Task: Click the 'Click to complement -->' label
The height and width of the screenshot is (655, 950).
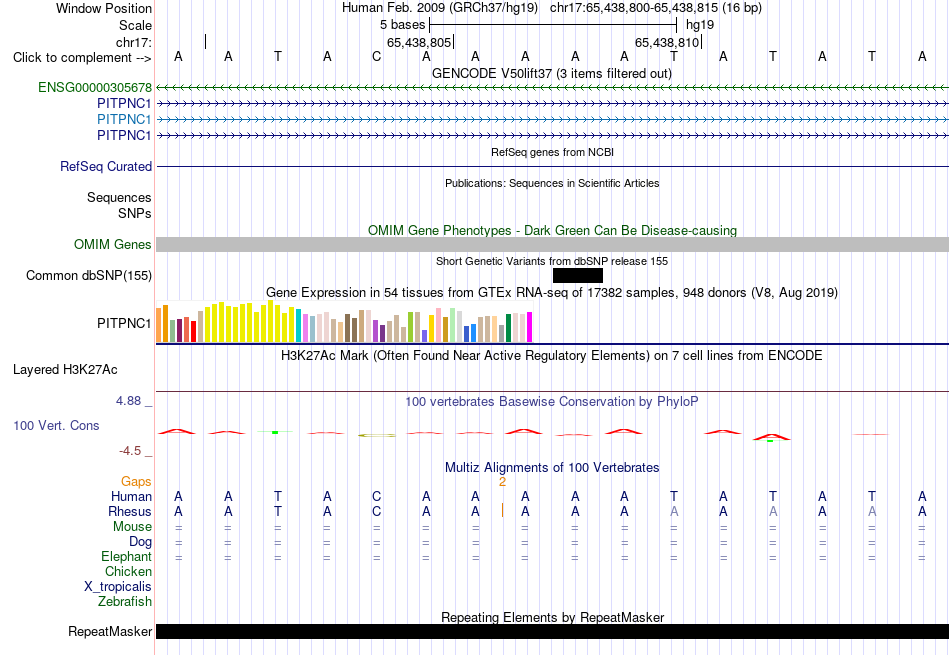Action: click(x=82, y=58)
